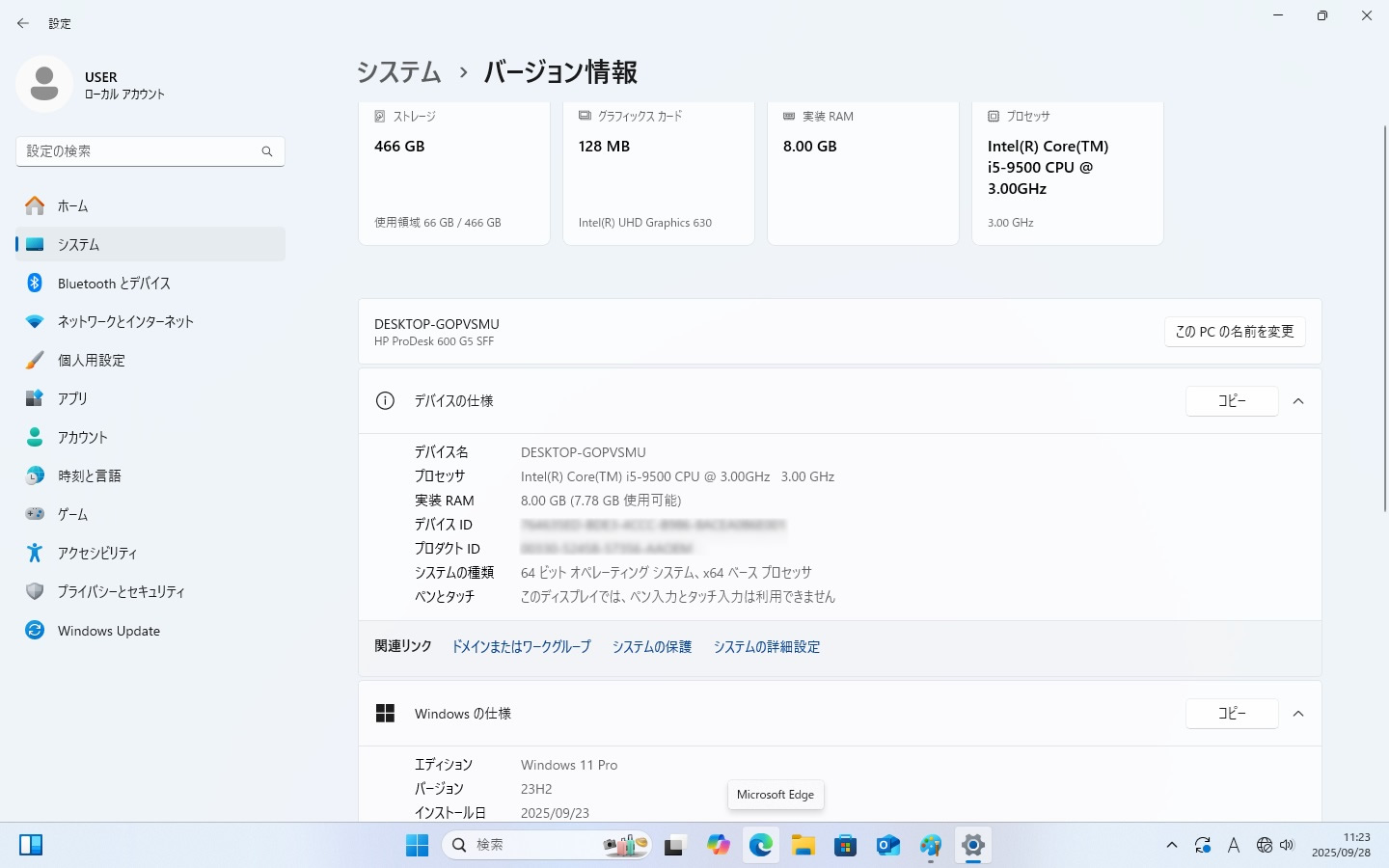Click この PC の名前を変更 button
Screen dimensions: 1389x868
[x=1234, y=332]
